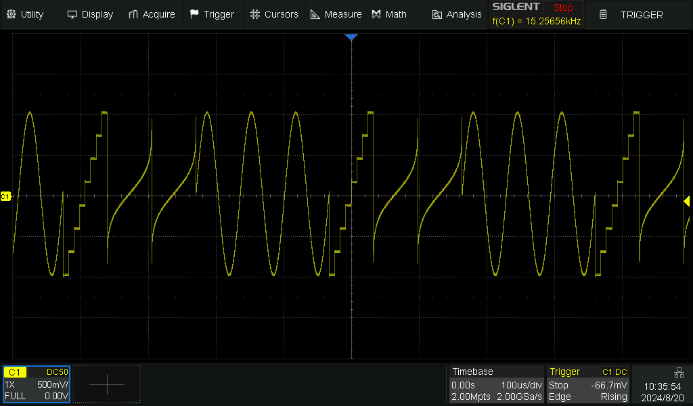Click the clock showing 10:35:54
Image resolution: width=693 pixels, height=406 pixels.
pos(664,384)
